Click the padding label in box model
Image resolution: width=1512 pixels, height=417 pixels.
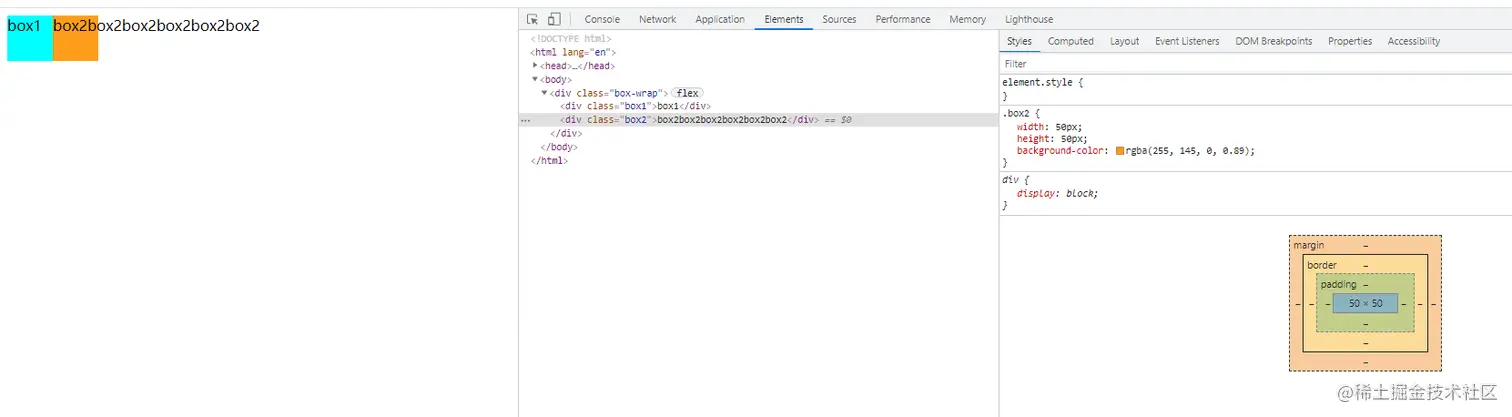(x=1338, y=285)
